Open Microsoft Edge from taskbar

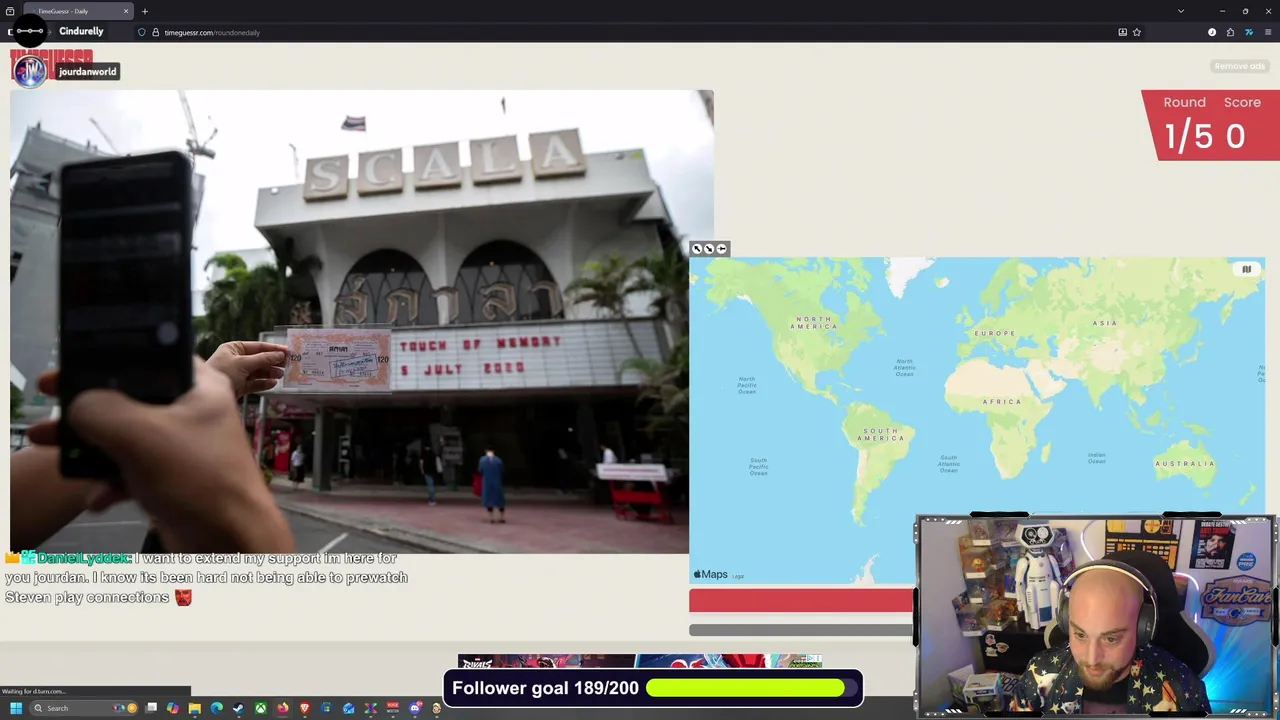coord(216,708)
